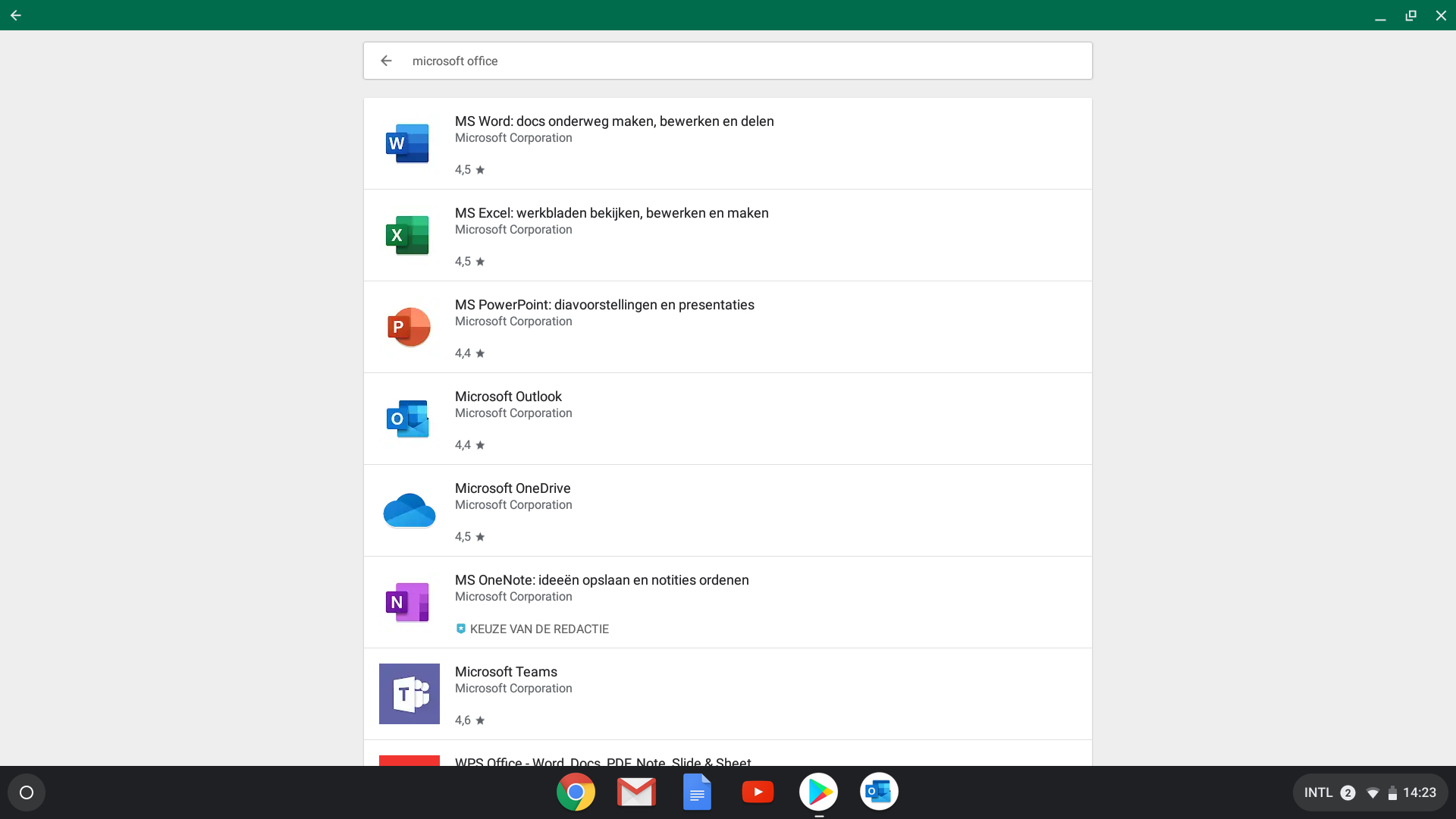Click Microsoft Corporation under MS OneNote
The height and width of the screenshot is (819, 1456).
(513, 597)
